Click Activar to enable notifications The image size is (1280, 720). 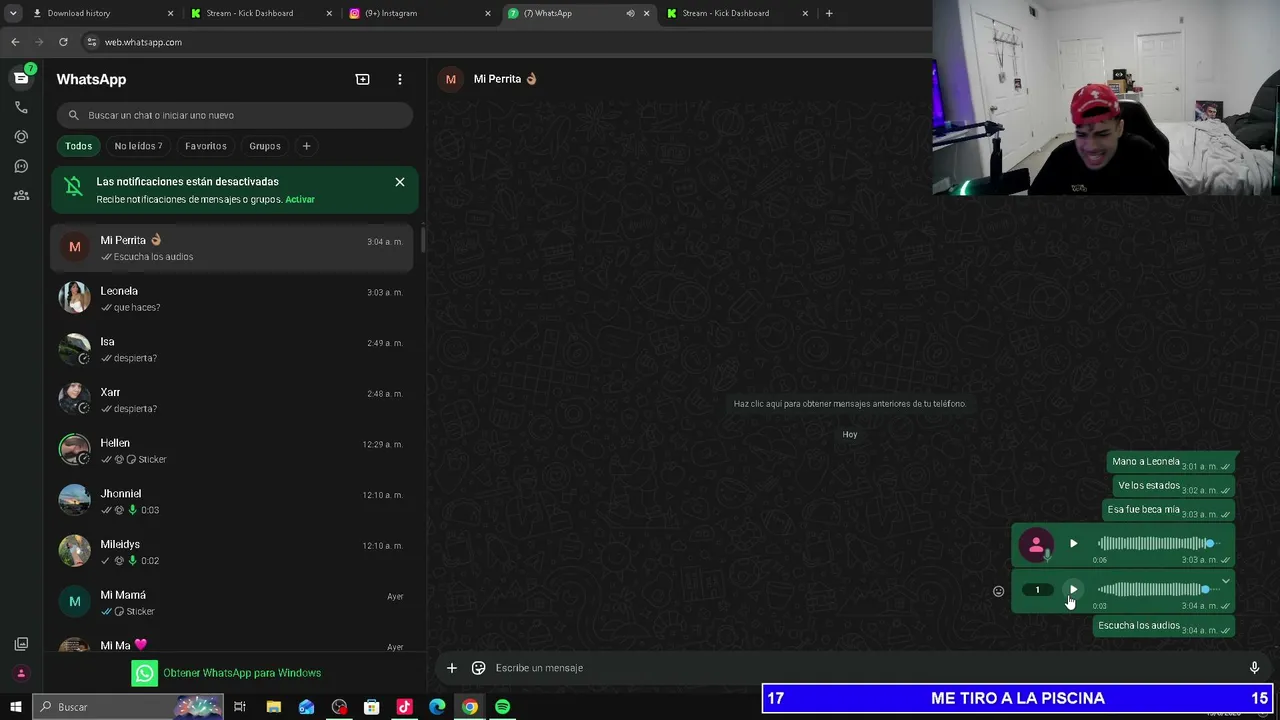[x=300, y=199]
